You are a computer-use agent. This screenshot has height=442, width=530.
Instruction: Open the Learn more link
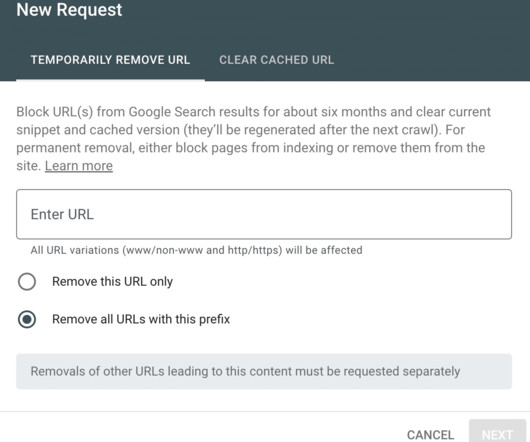(x=79, y=166)
